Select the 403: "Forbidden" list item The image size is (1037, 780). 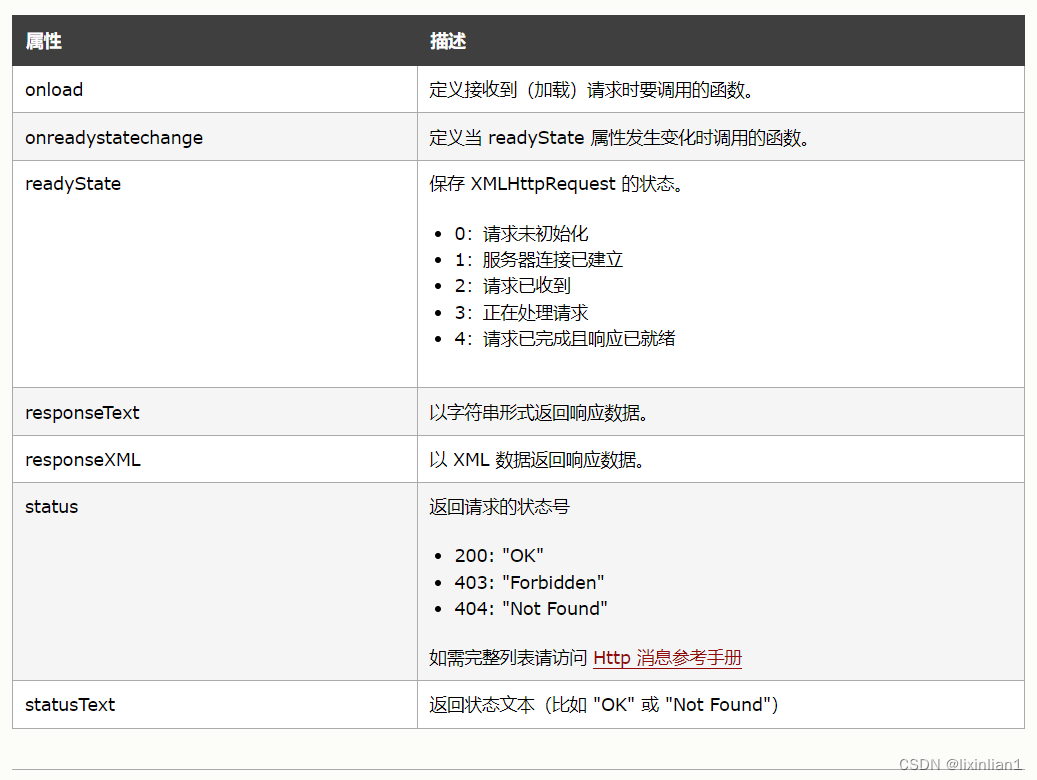click(x=531, y=582)
